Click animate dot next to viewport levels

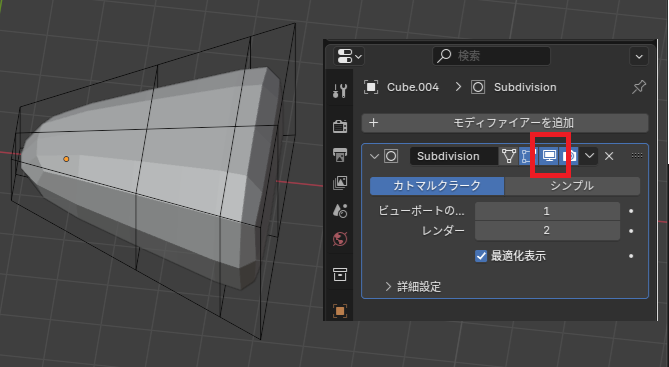point(631,211)
